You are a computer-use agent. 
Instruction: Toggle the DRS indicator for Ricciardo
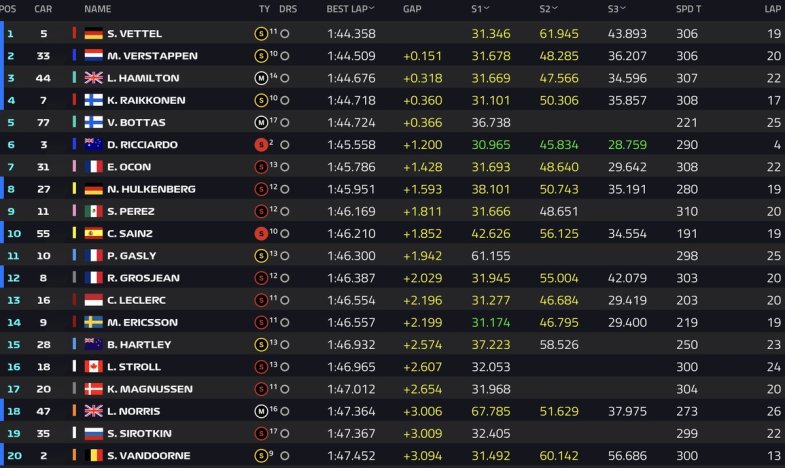tap(285, 145)
